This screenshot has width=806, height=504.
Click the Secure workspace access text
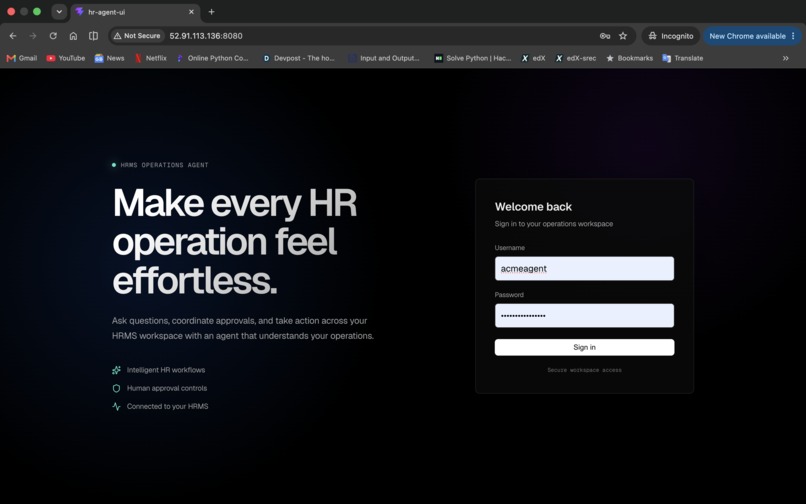click(584, 370)
